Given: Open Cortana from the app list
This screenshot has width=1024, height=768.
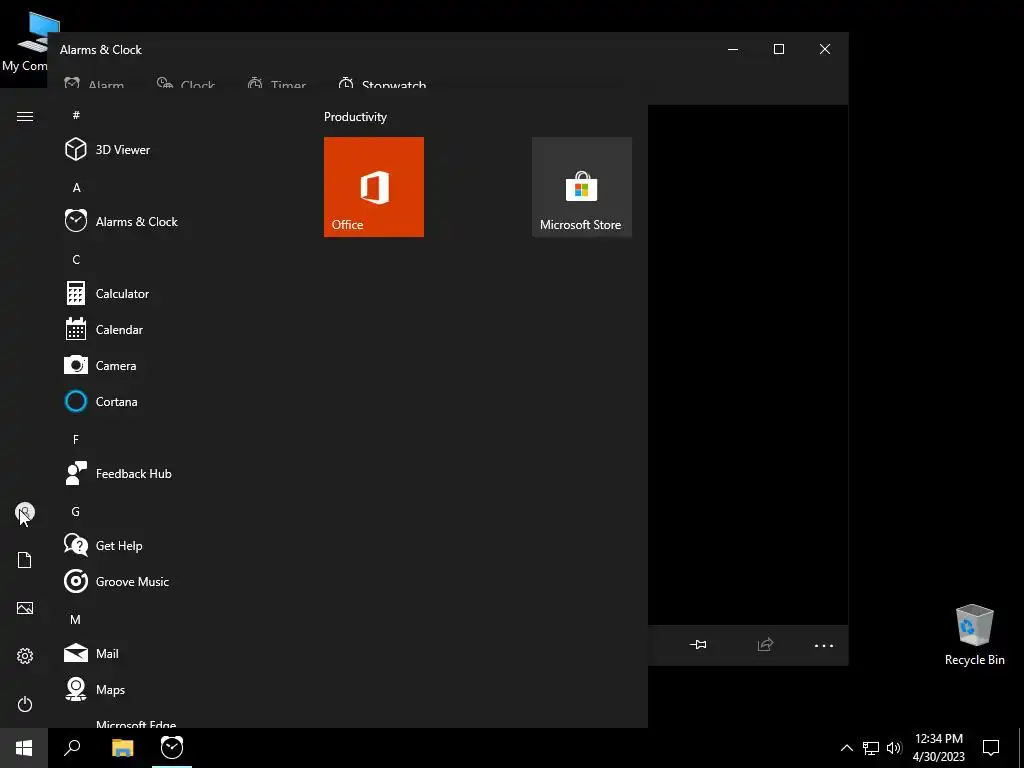Looking at the screenshot, I should coord(176,401).
